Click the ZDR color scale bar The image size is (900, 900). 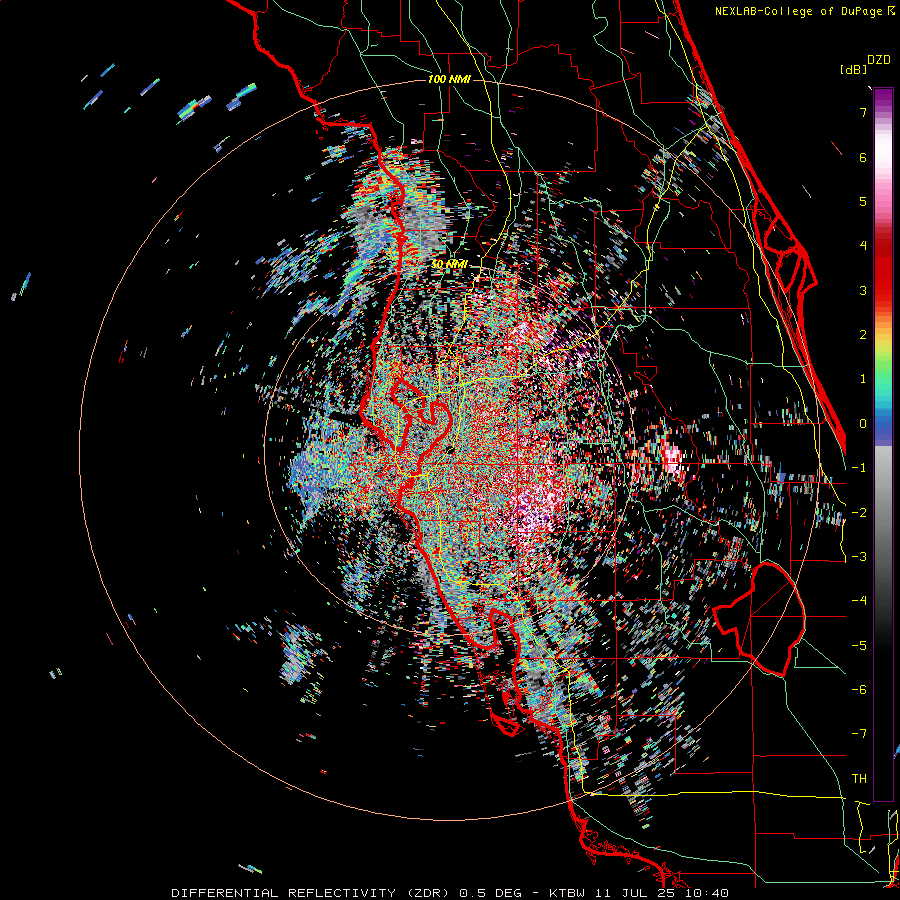[883, 444]
